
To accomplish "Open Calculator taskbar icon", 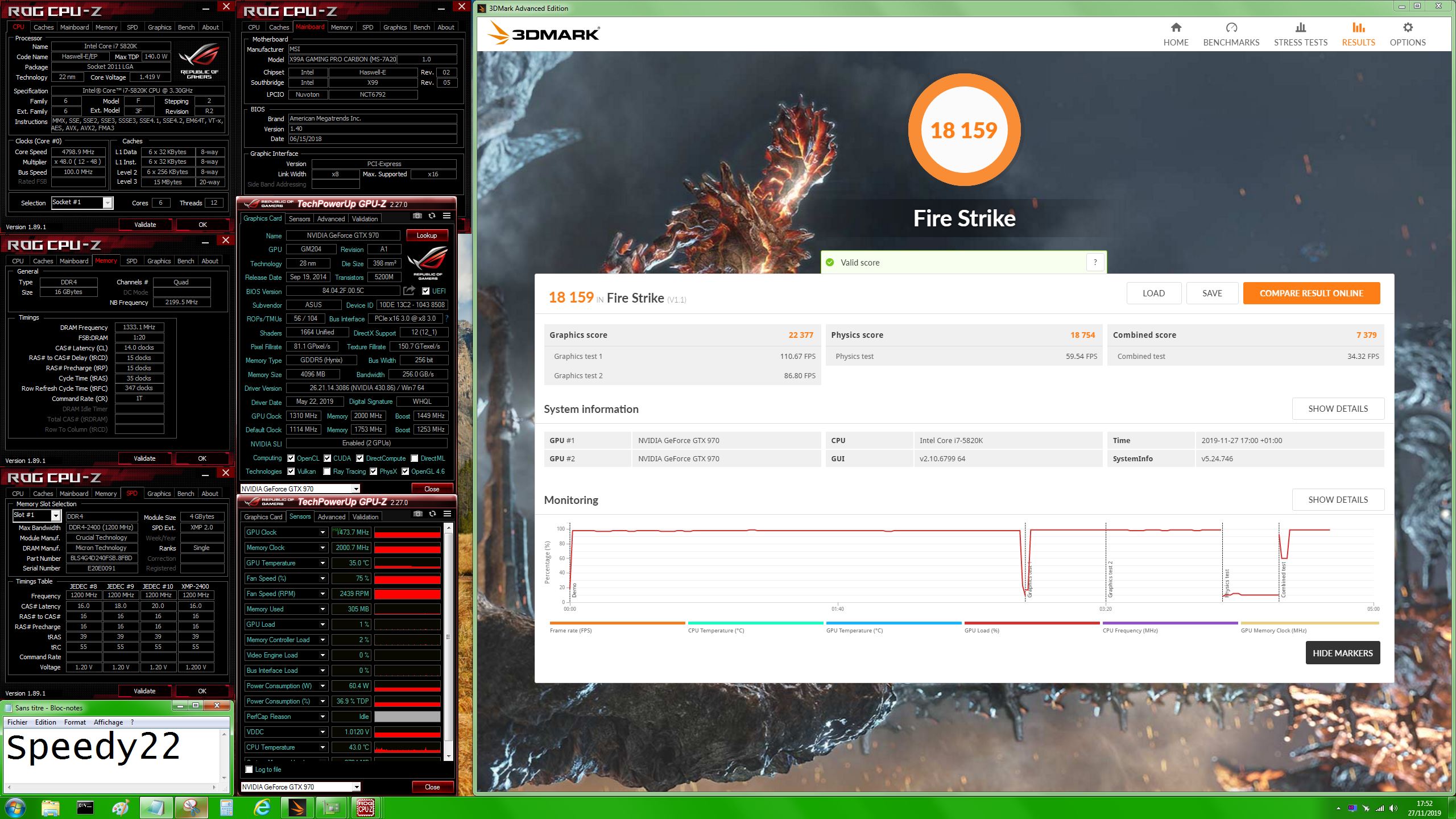I will pos(226,808).
